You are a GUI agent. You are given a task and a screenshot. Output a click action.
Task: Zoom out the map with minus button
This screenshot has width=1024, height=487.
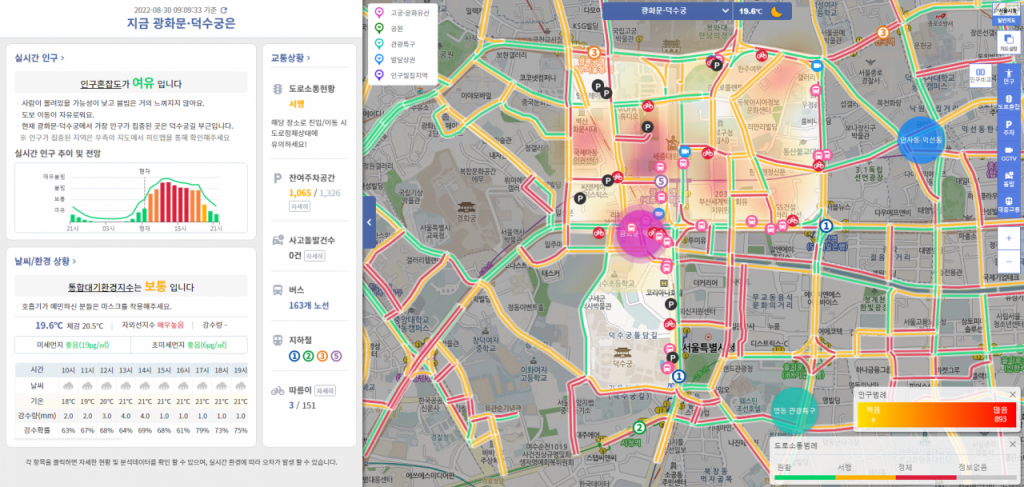[1008, 262]
